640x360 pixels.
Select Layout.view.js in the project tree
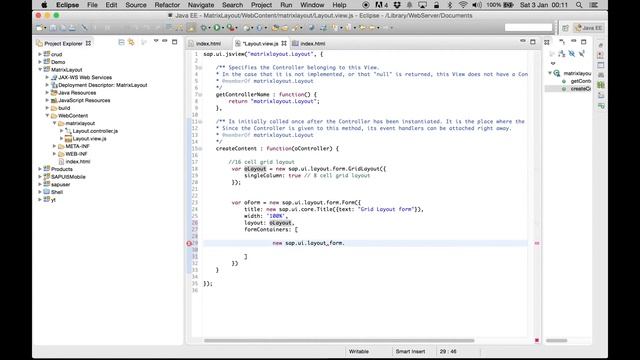[89, 139]
